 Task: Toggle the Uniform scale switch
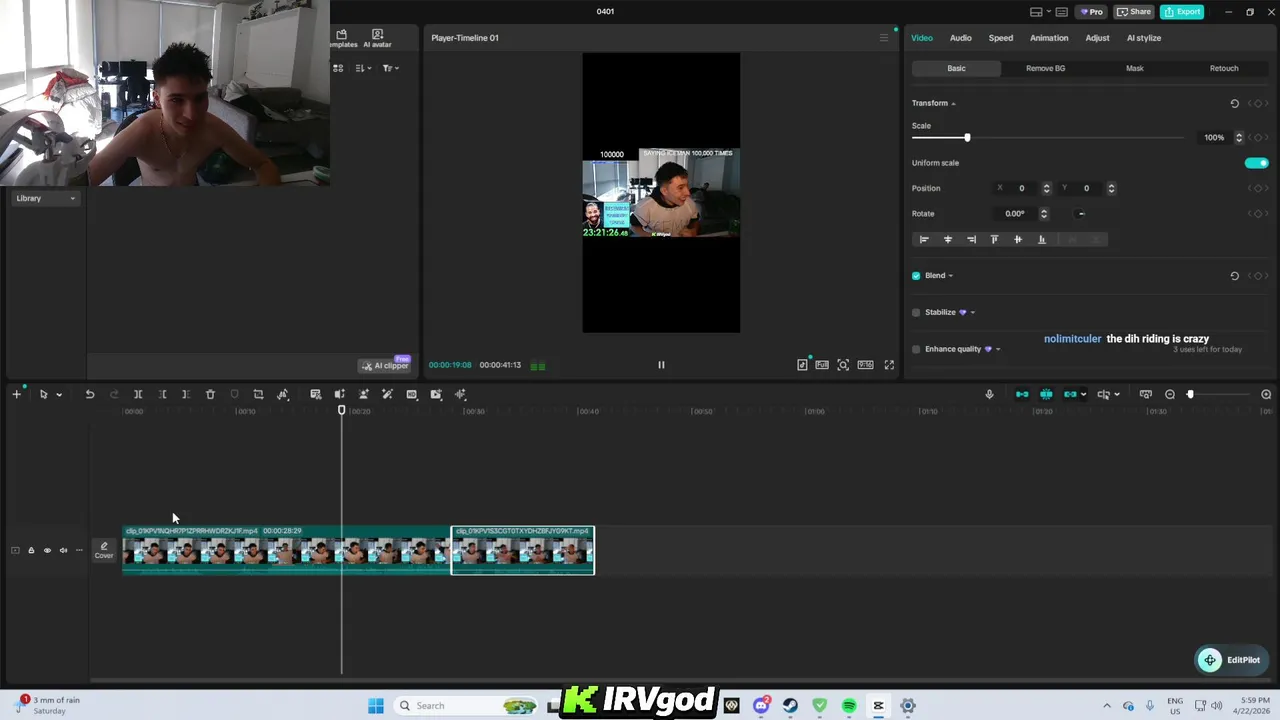pos(1257,163)
